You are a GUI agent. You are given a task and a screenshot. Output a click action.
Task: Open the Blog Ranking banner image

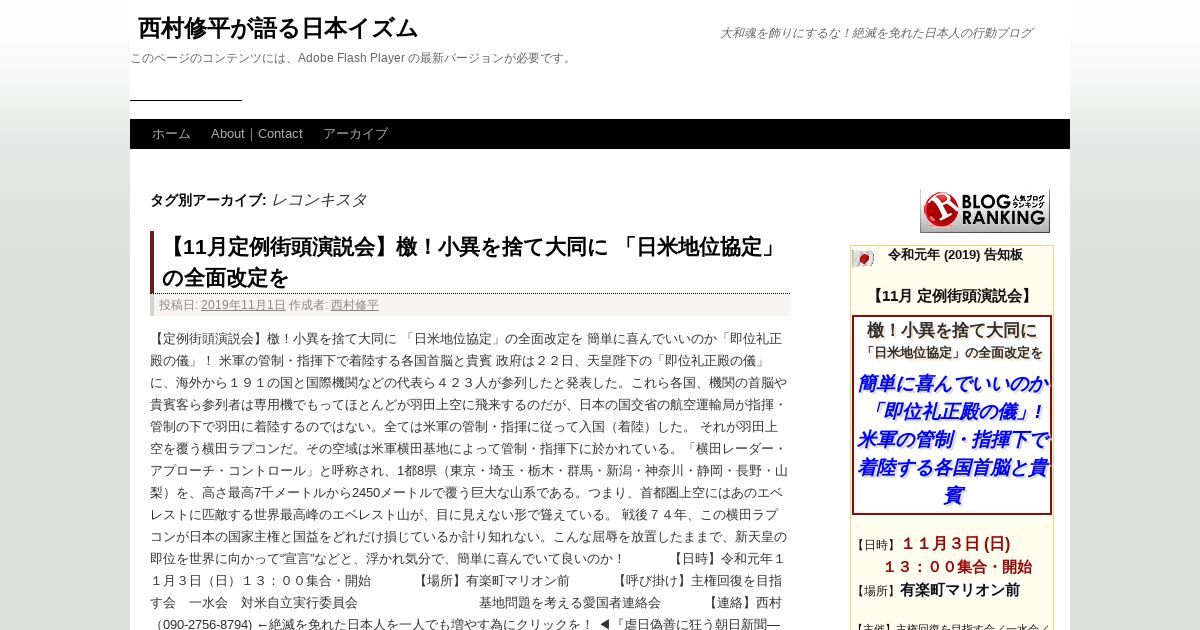click(985, 210)
